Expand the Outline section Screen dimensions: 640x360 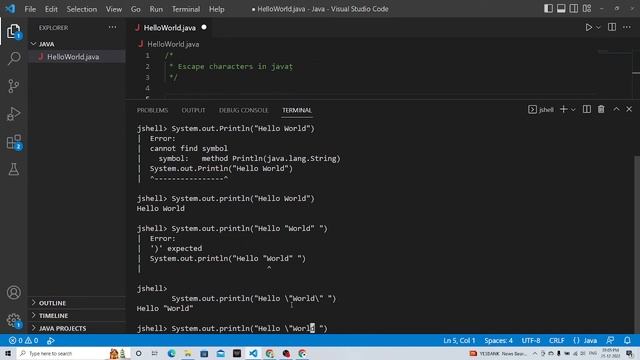pos(77,303)
